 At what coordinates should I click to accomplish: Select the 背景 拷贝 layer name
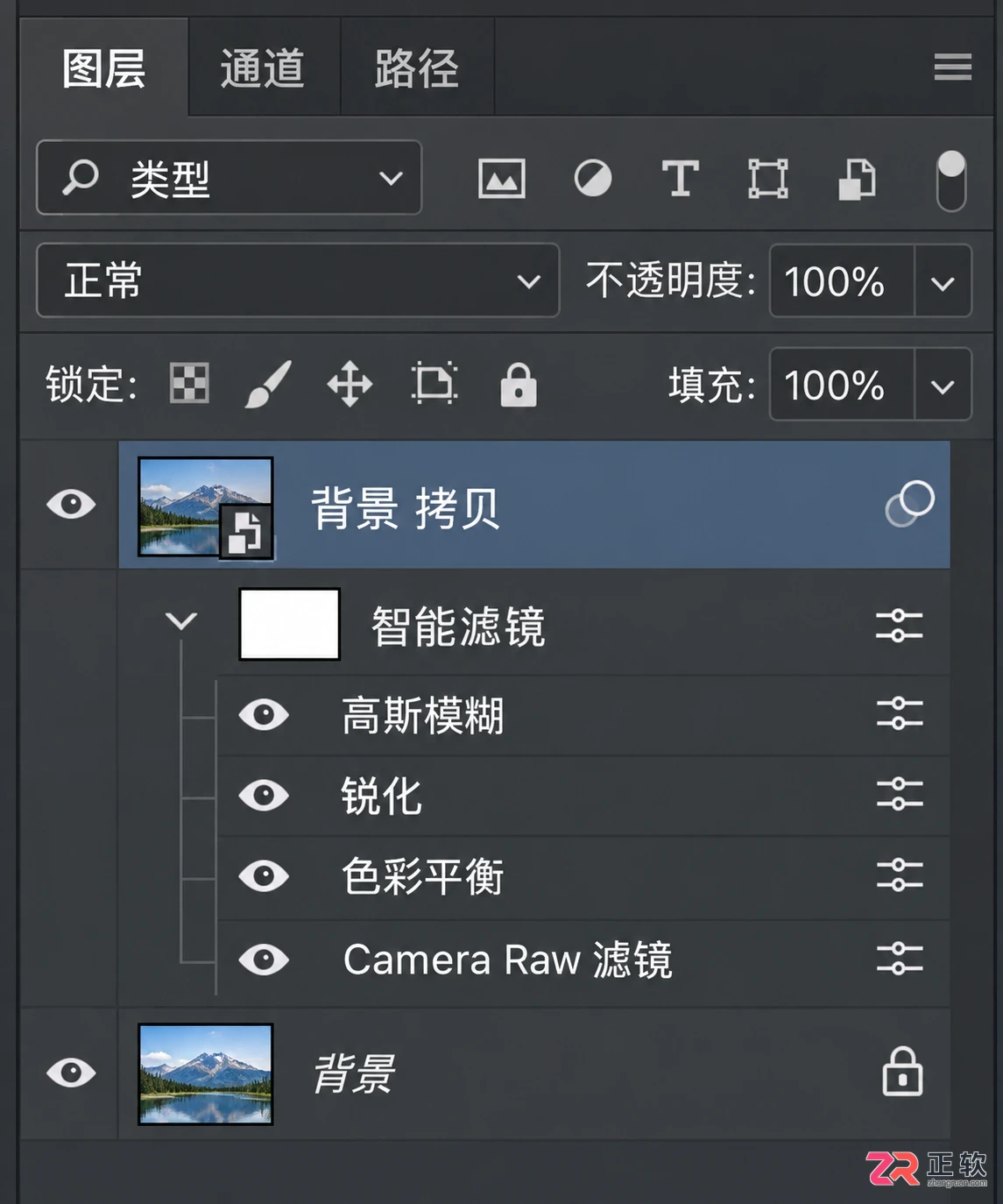click(406, 507)
